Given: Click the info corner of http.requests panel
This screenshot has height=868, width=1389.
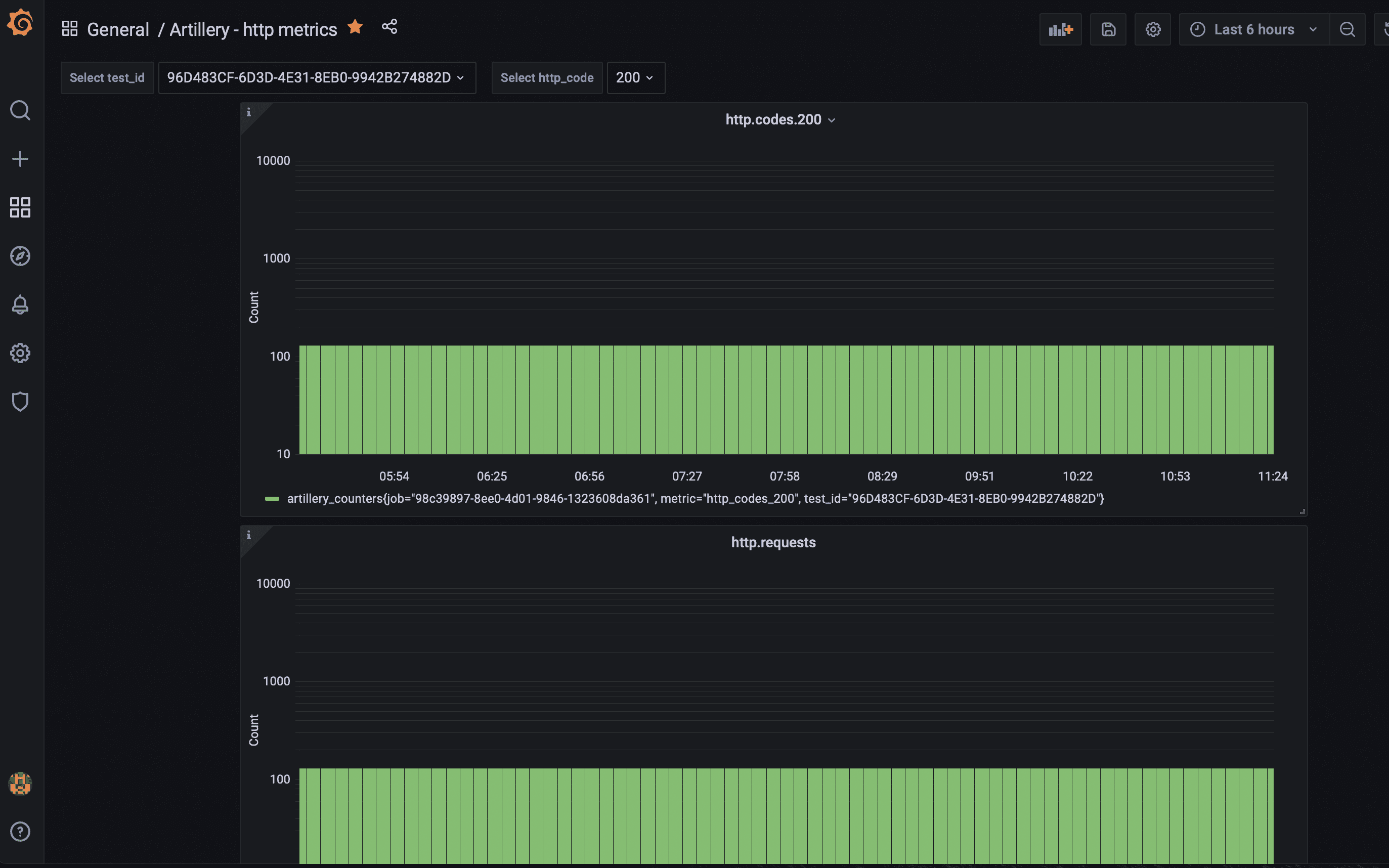Looking at the screenshot, I should coord(249,535).
